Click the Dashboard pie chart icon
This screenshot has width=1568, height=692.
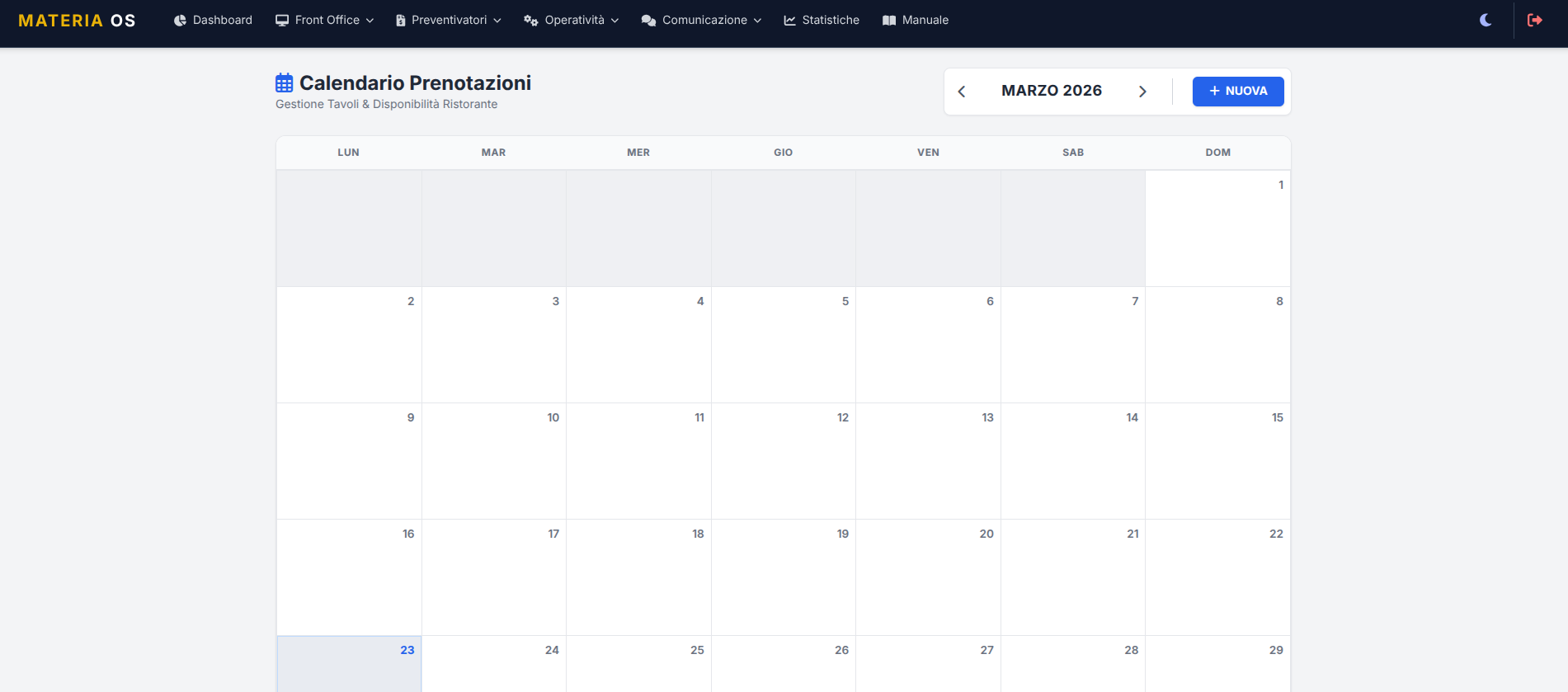180,21
